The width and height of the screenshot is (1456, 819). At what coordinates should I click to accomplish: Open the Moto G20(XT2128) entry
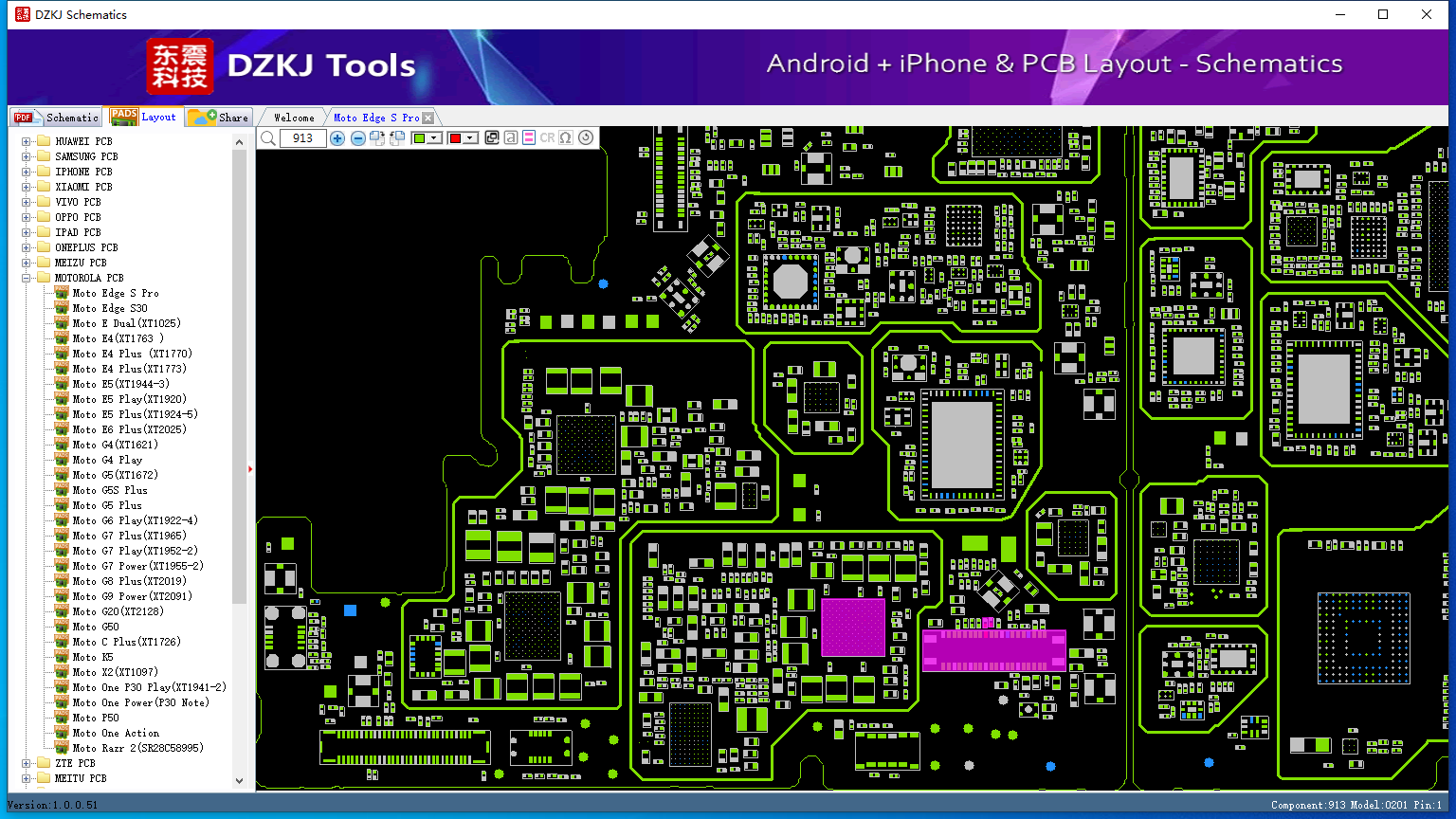point(118,611)
